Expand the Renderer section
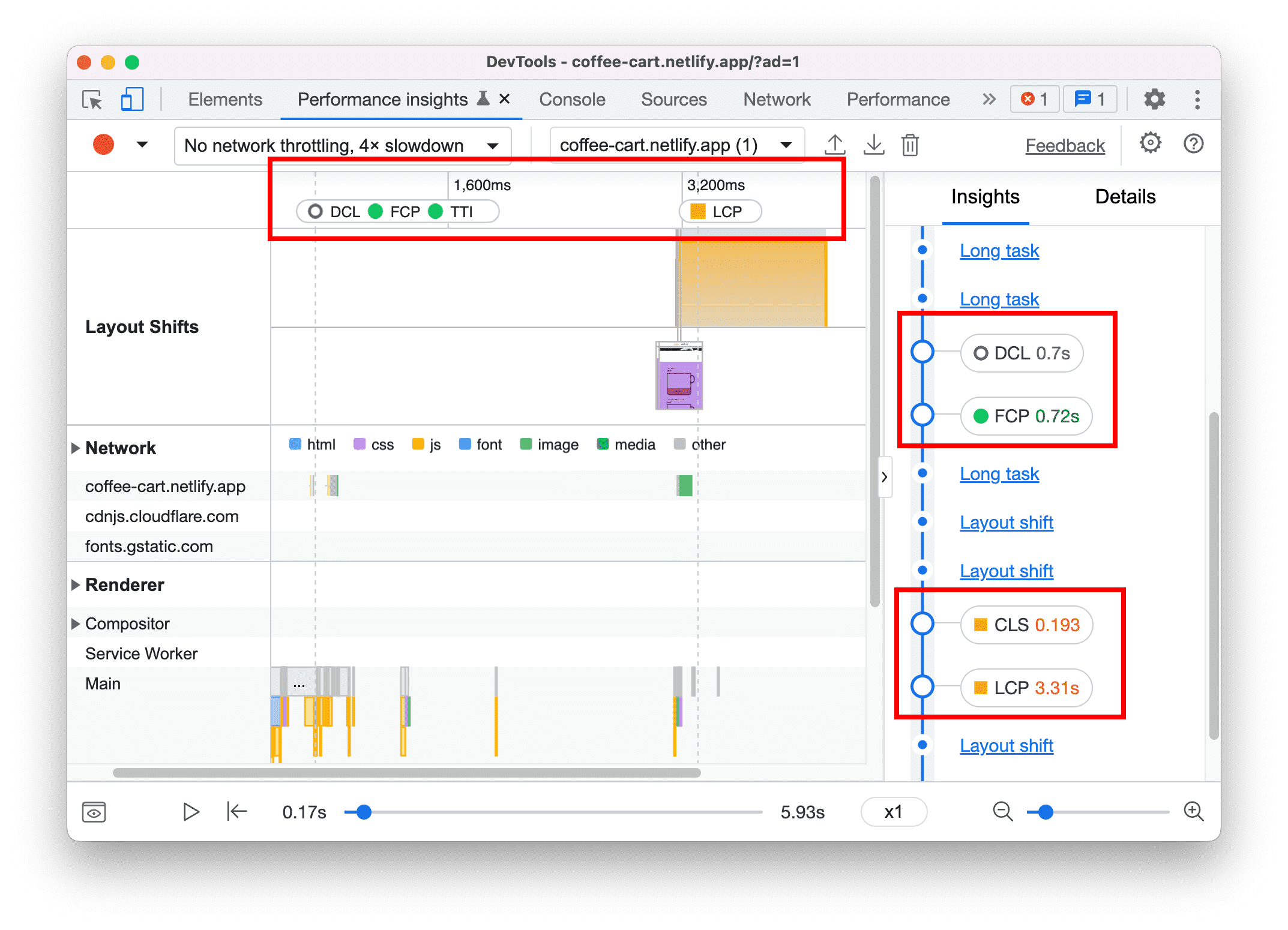 (x=78, y=584)
